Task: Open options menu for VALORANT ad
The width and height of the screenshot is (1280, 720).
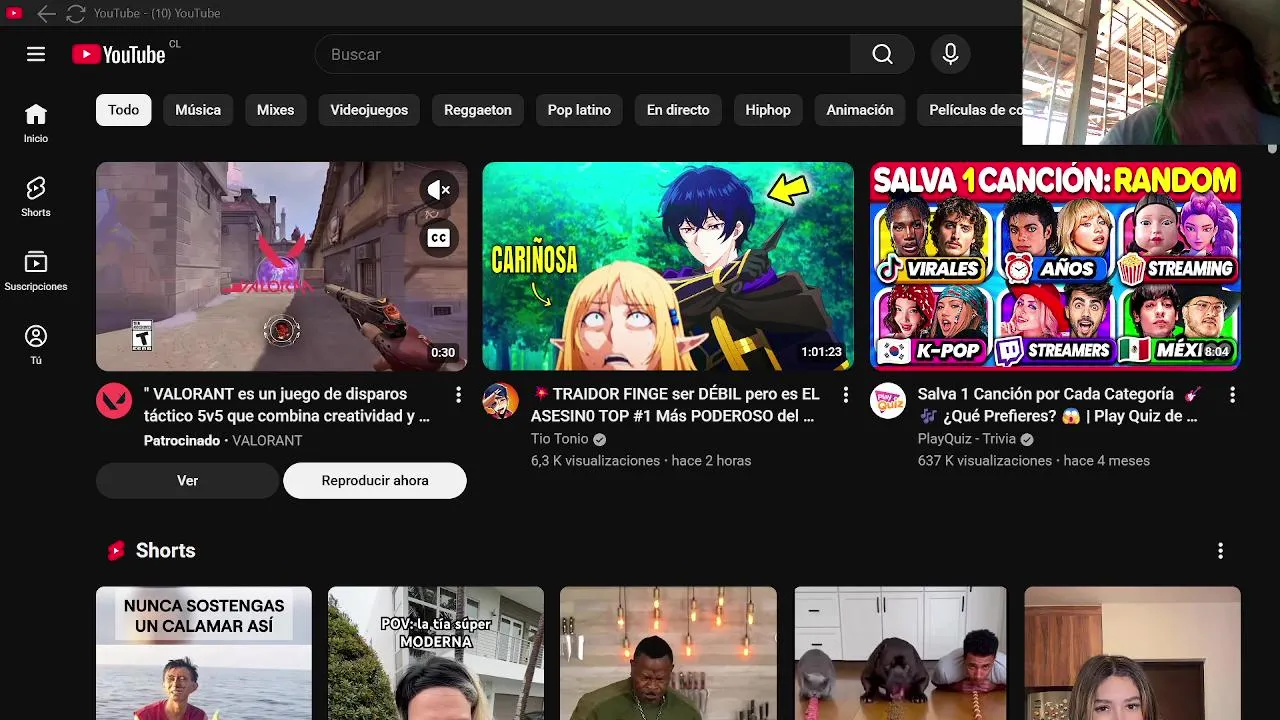Action: pyautogui.click(x=458, y=395)
